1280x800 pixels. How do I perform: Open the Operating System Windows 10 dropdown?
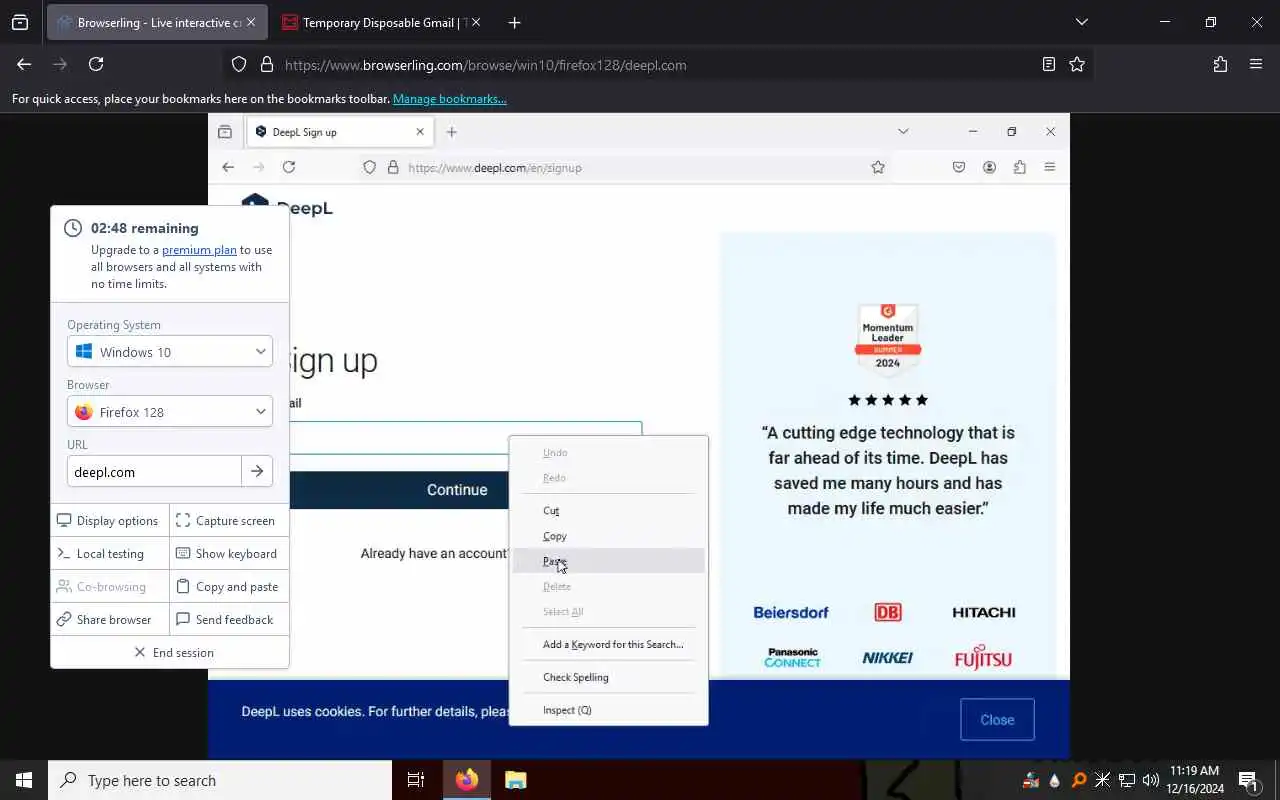coord(170,352)
